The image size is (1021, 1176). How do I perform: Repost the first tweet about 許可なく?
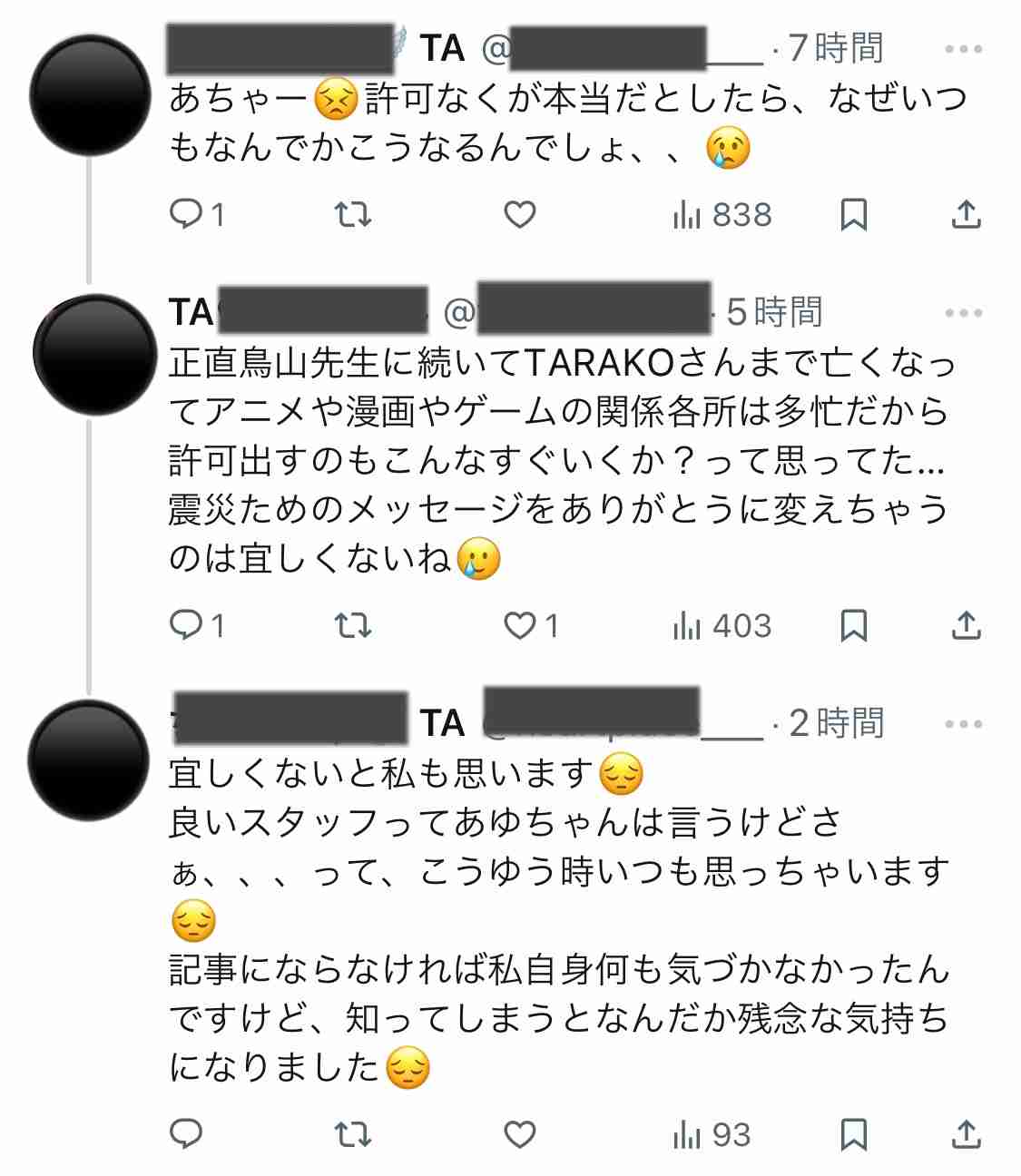(x=353, y=215)
